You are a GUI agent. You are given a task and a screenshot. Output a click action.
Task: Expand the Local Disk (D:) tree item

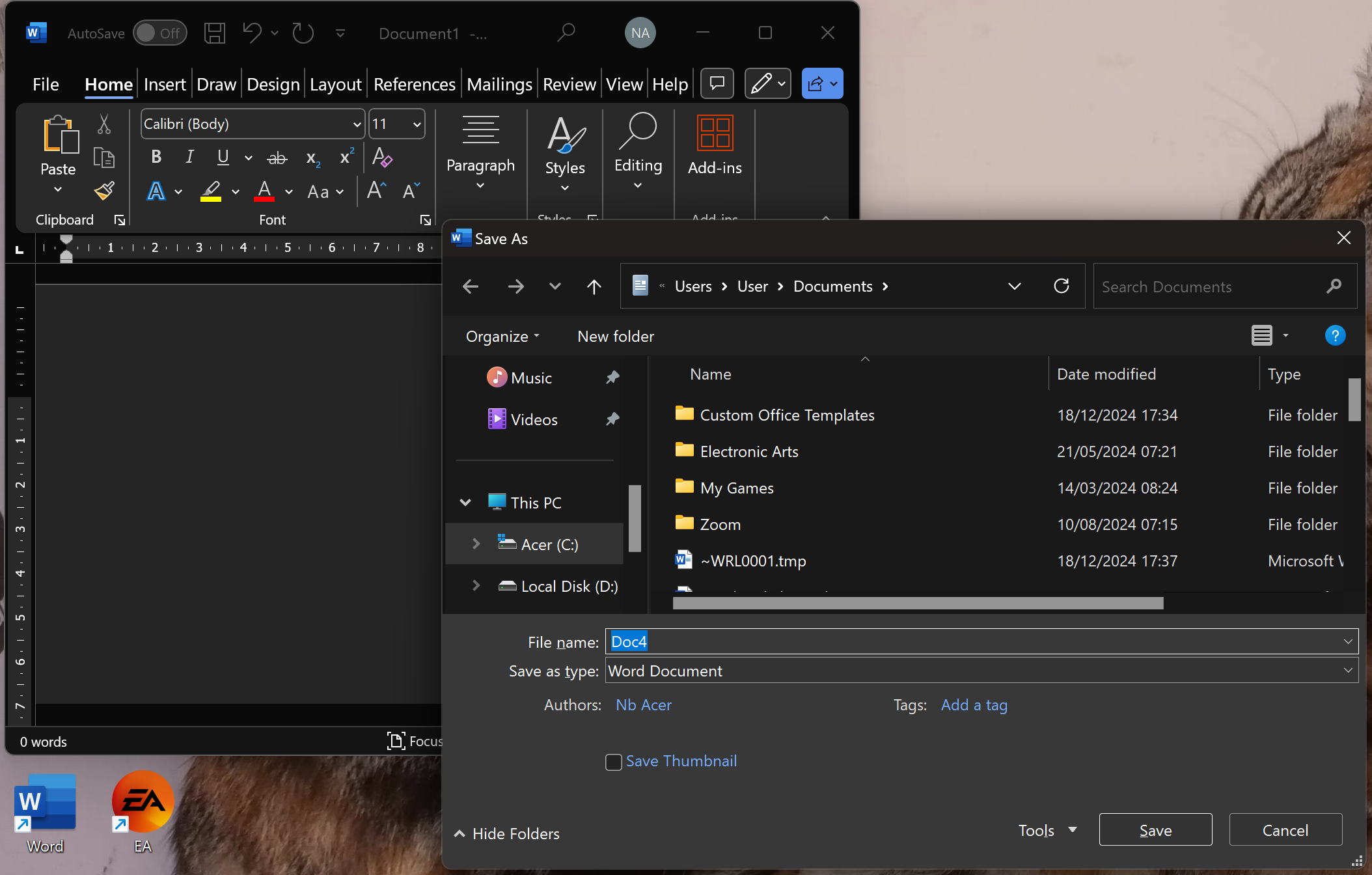[476, 585]
